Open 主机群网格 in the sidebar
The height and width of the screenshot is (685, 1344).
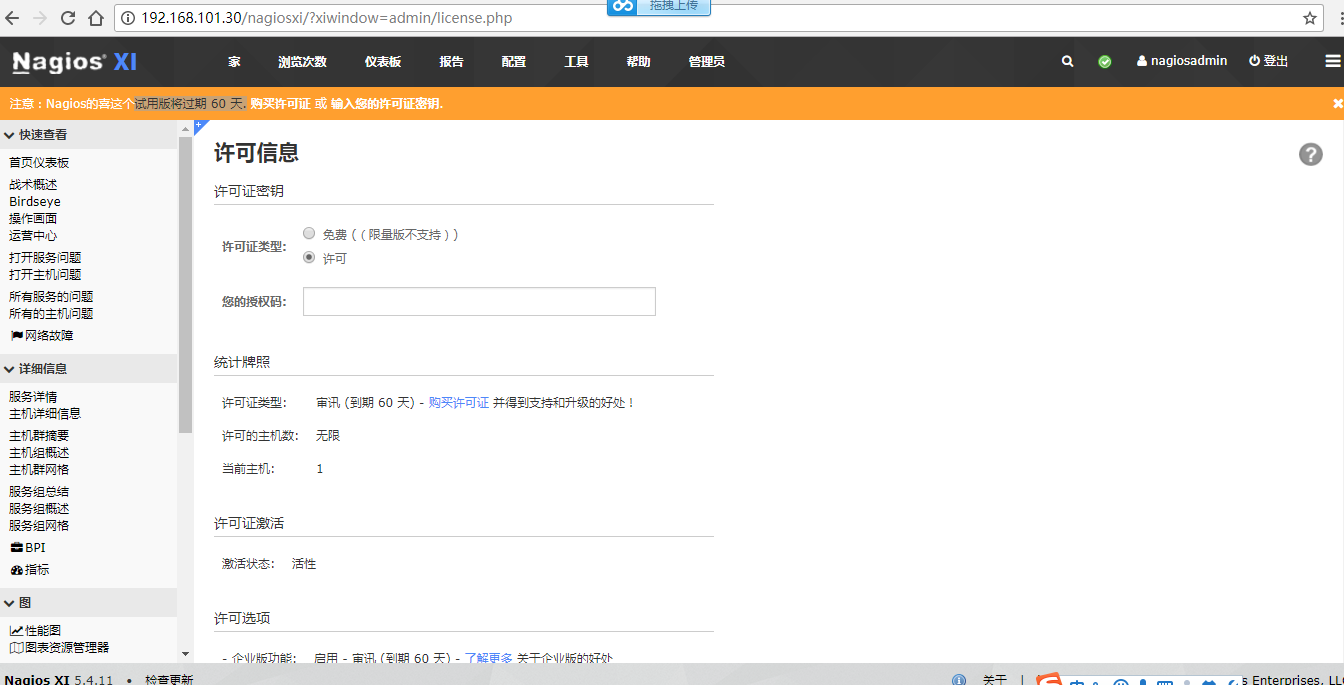pos(39,470)
